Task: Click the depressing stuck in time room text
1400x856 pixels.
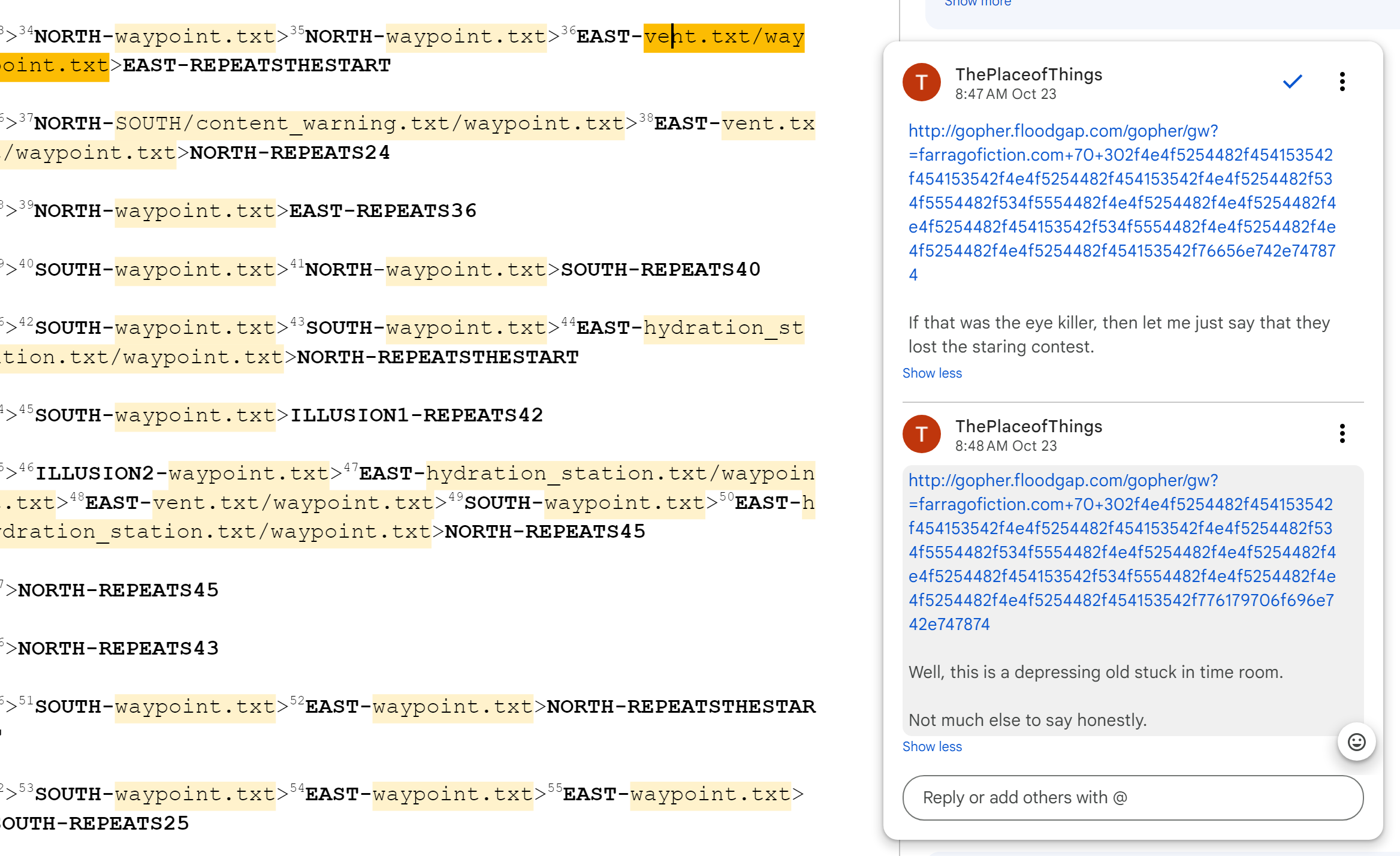Action: click(1095, 673)
